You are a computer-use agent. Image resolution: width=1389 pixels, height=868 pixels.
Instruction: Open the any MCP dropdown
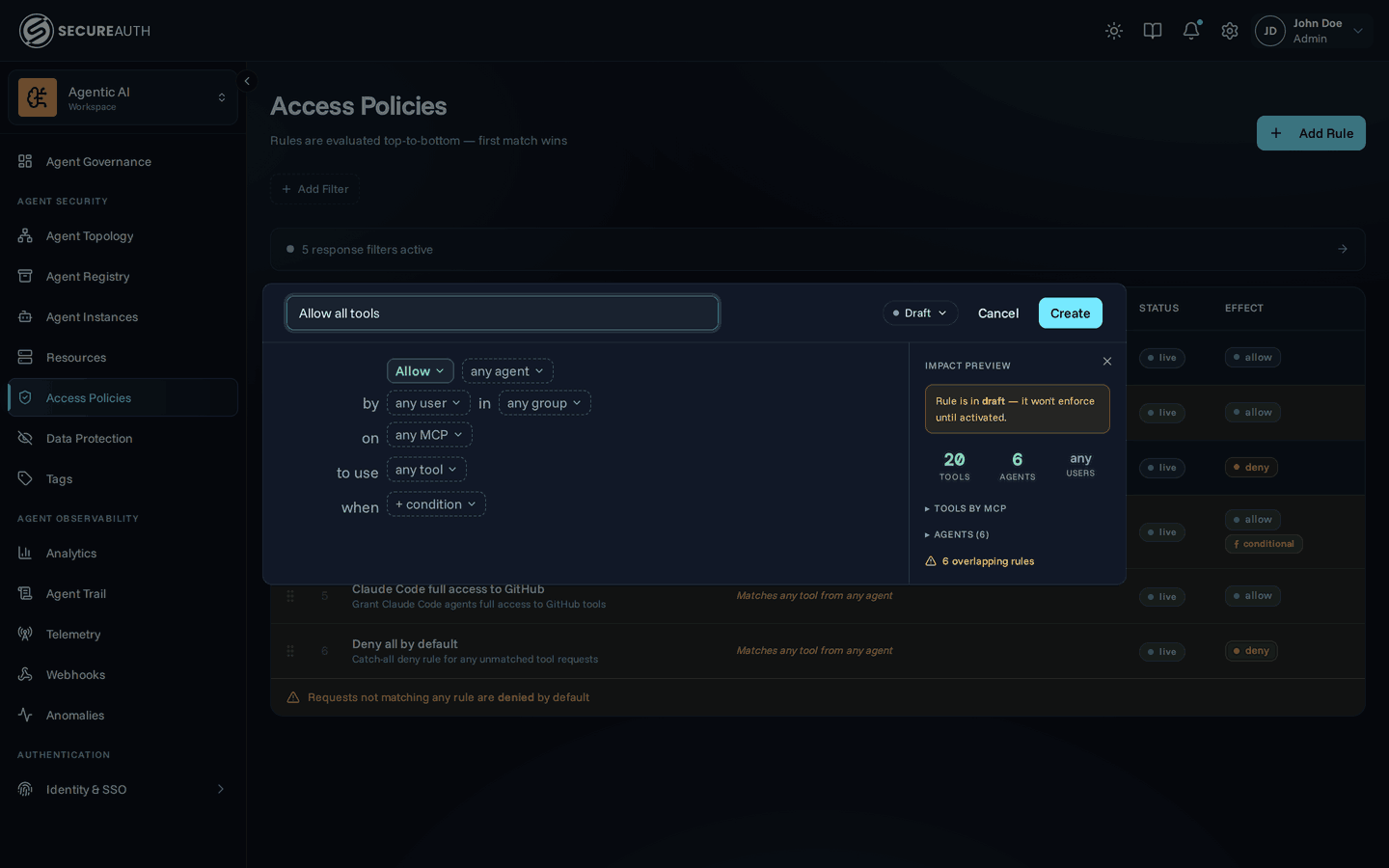pos(429,435)
